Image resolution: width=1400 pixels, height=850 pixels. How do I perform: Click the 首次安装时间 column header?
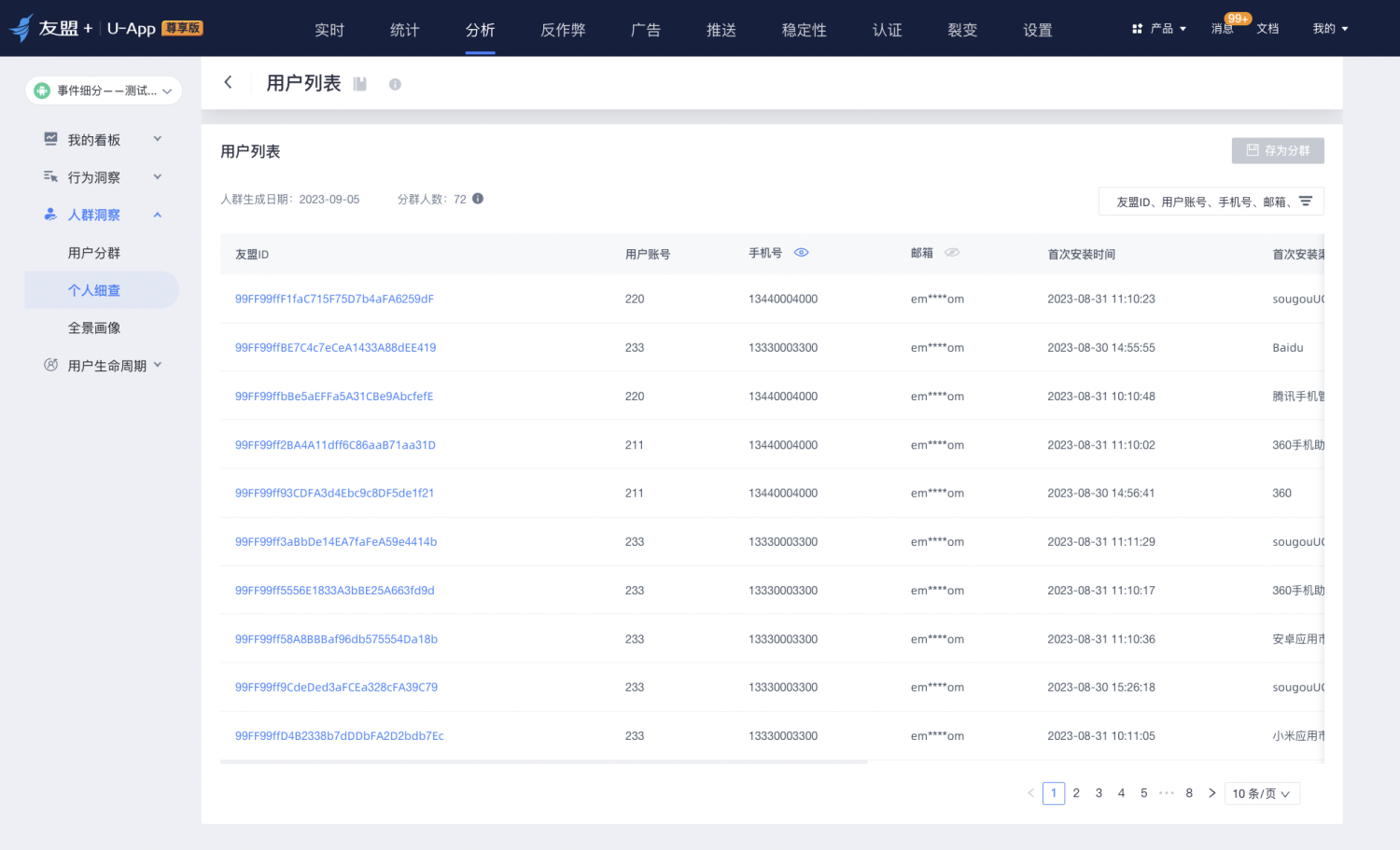tap(1081, 254)
